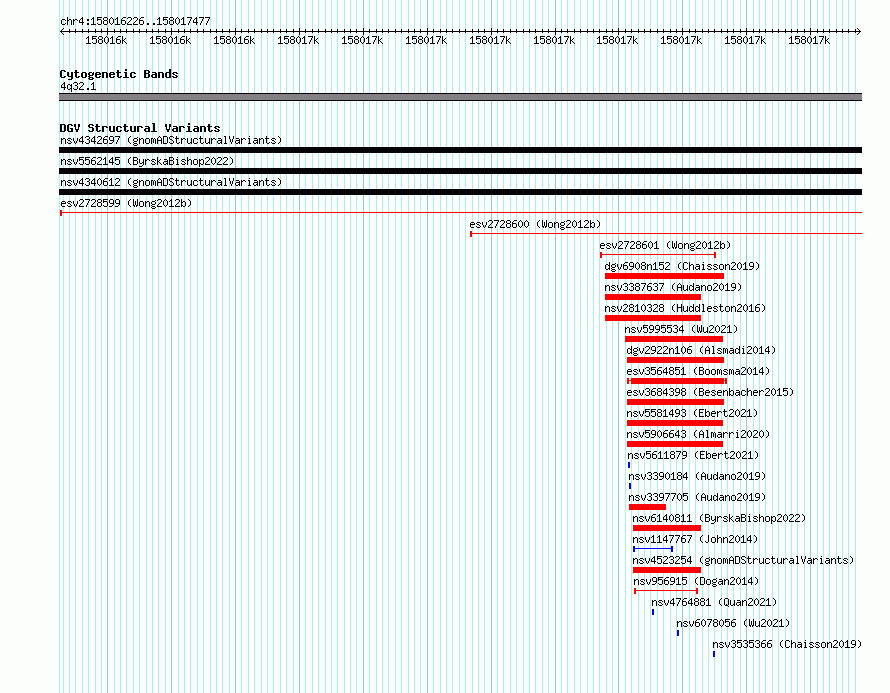Select esv2728601 Wong2012b variant label
This screenshot has width=890, height=693.
[x=665, y=245]
